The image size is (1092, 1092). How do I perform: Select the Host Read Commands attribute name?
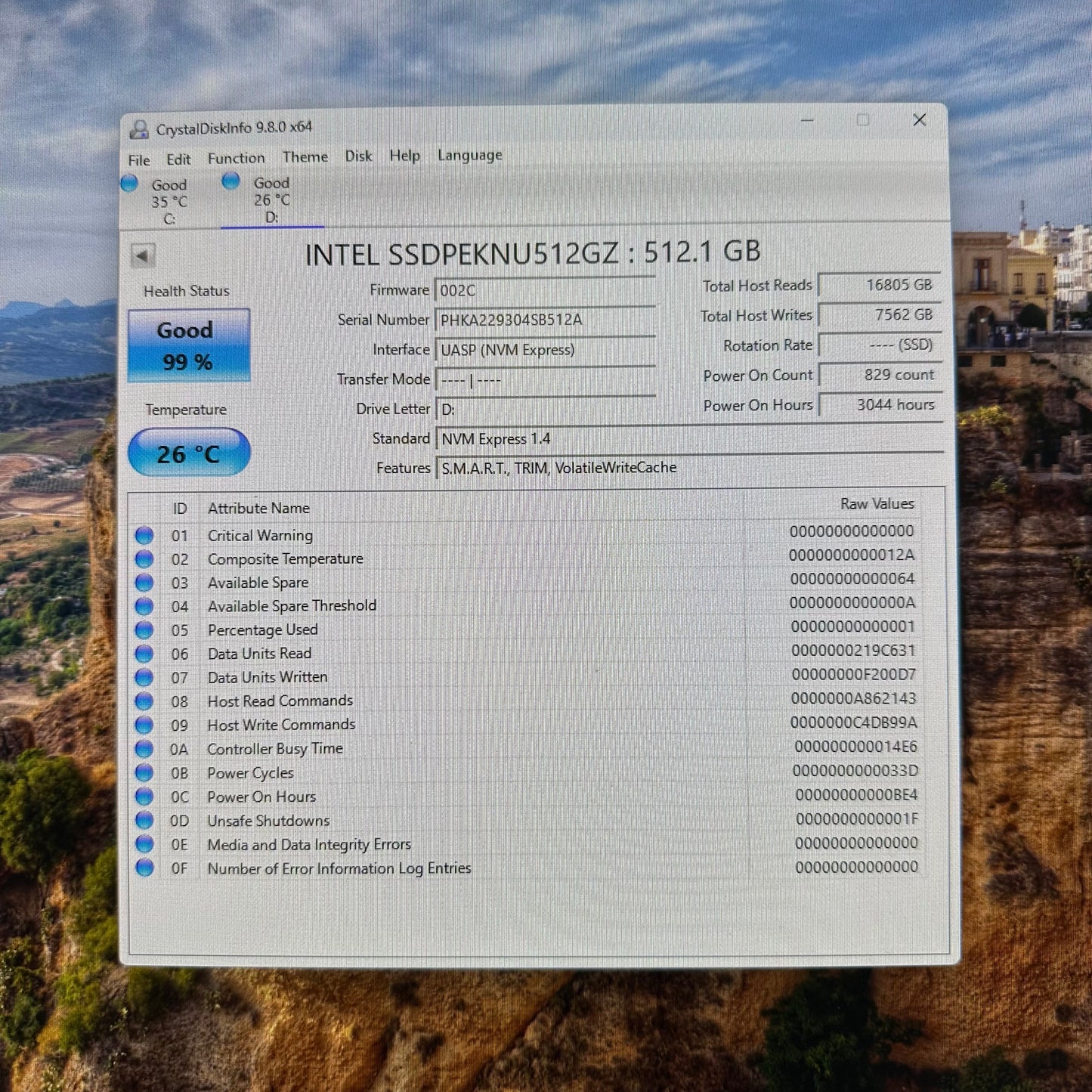point(280,701)
